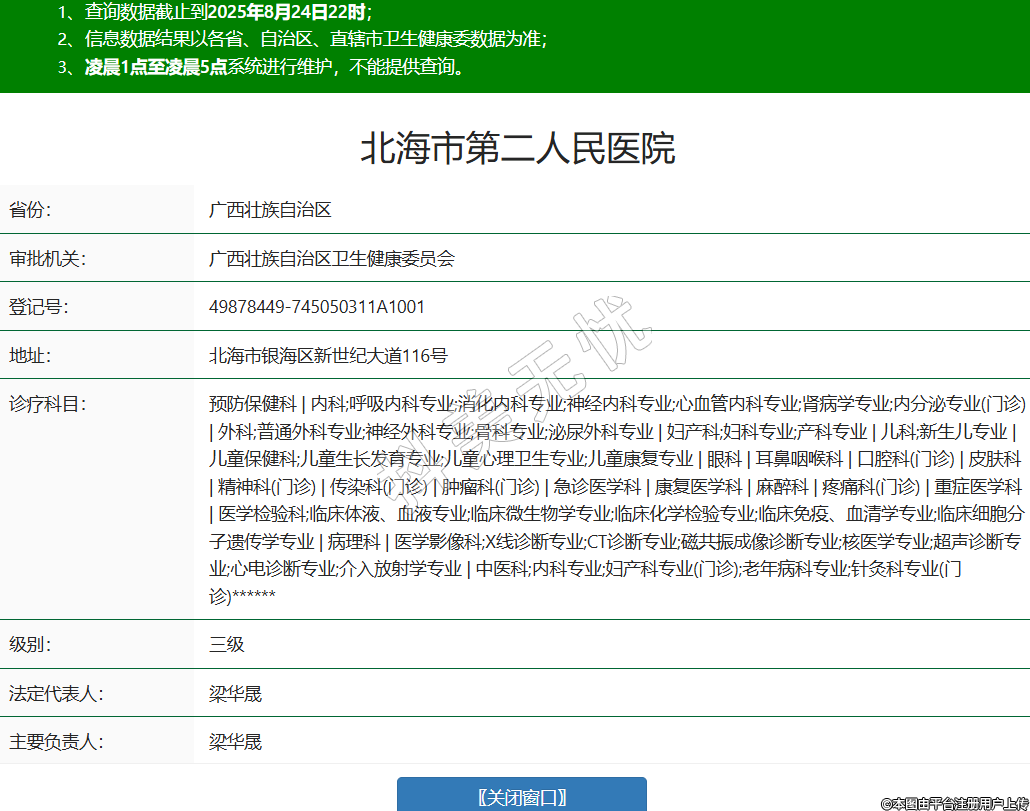Image resolution: width=1030 pixels, height=811 pixels.
Task: Select the 级别 field label
Action: coord(30,644)
